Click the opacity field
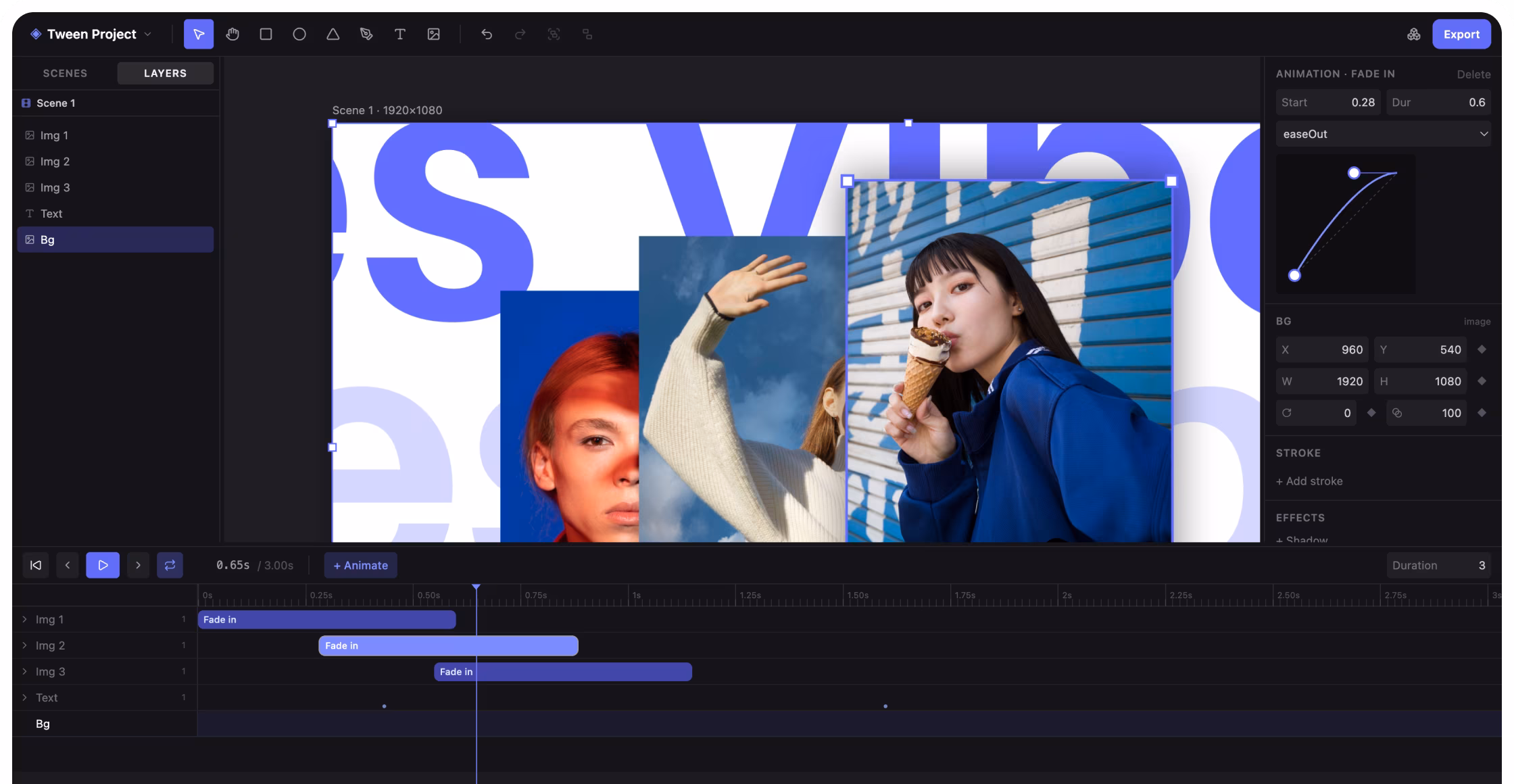 pos(1427,413)
